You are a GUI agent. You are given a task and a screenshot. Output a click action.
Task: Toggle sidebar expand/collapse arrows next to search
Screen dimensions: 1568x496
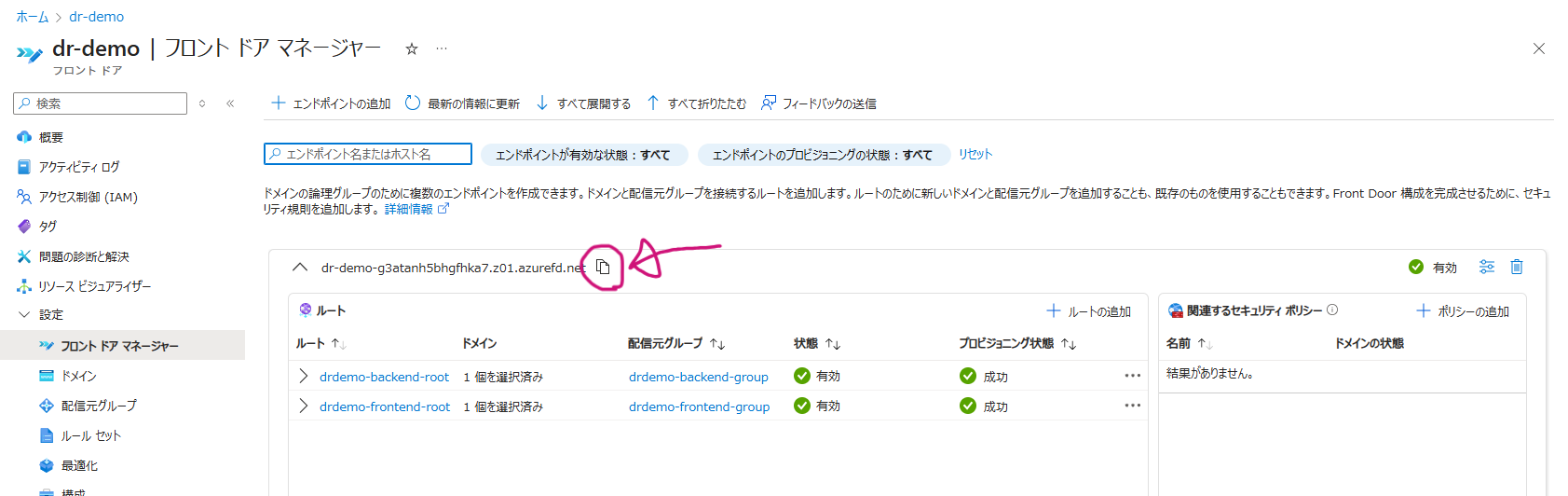tap(202, 103)
